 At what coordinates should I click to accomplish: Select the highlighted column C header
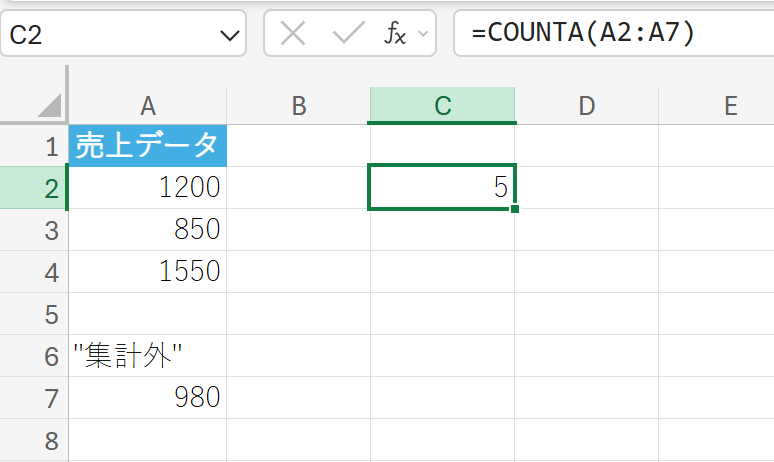[x=442, y=106]
